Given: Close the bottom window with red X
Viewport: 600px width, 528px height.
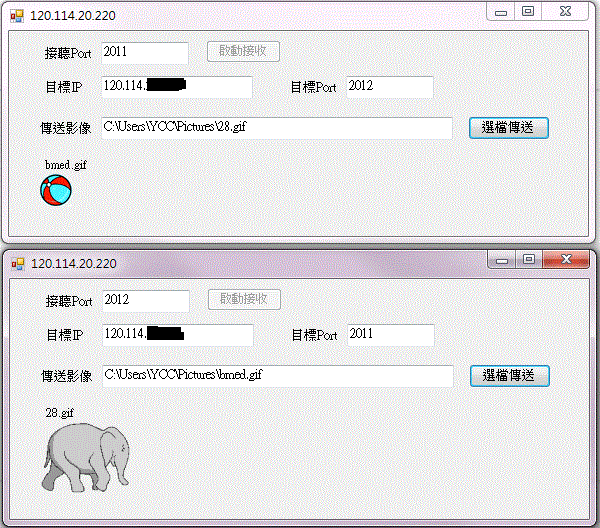Looking at the screenshot, I should tap(566, 259).
